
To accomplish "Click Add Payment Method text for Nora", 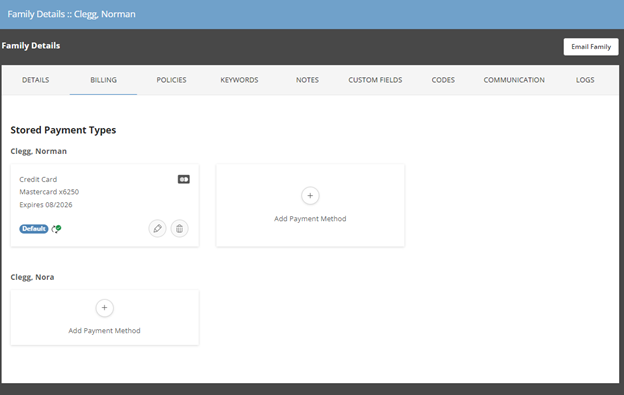I will (104, 331).
